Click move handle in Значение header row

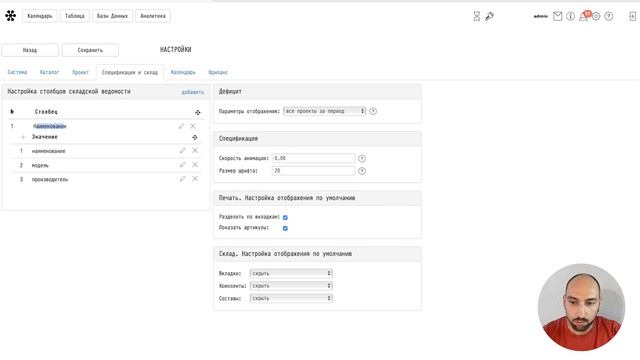coord(195,138)
